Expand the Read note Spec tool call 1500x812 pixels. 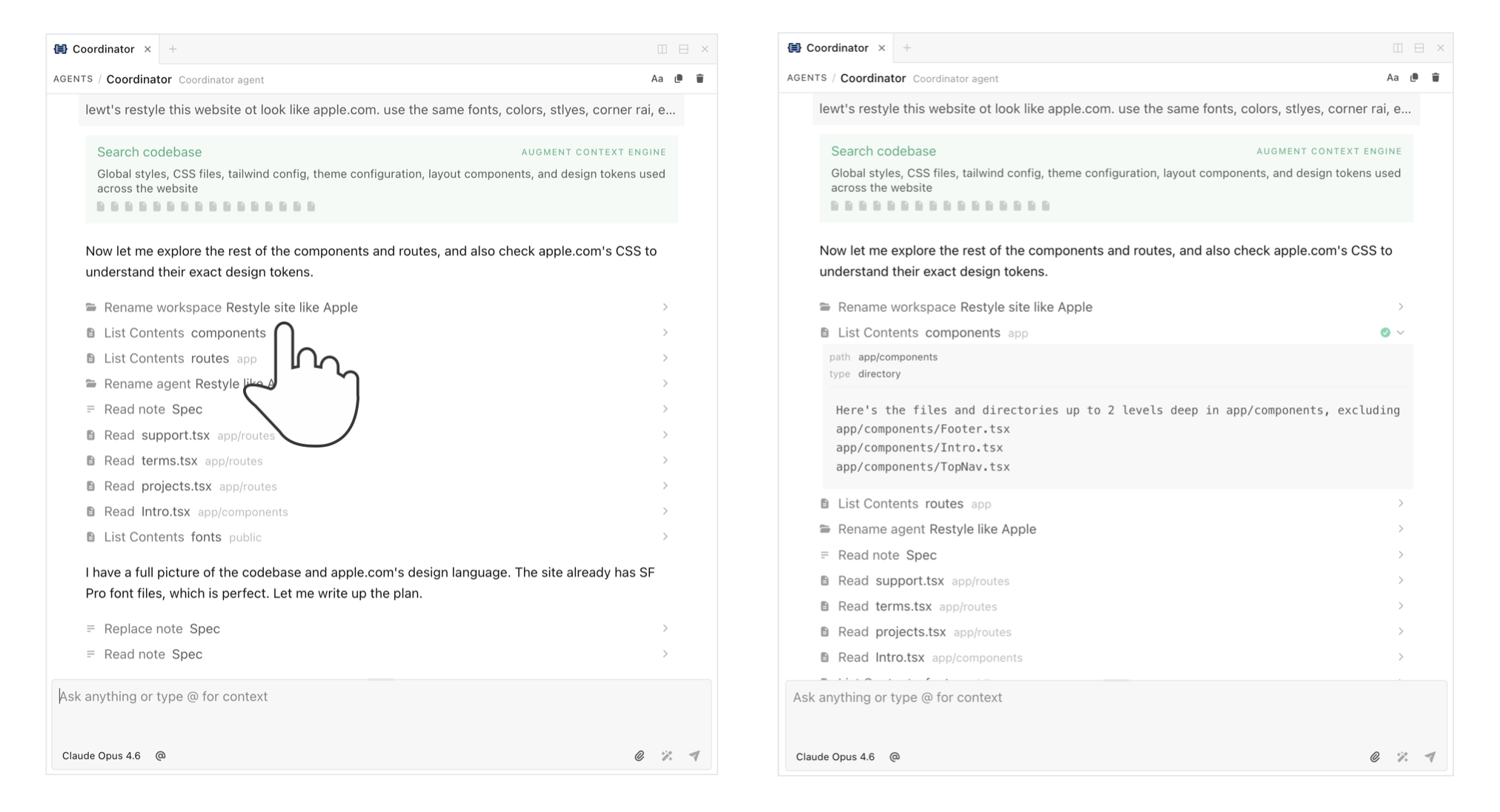tap(665, 408)
